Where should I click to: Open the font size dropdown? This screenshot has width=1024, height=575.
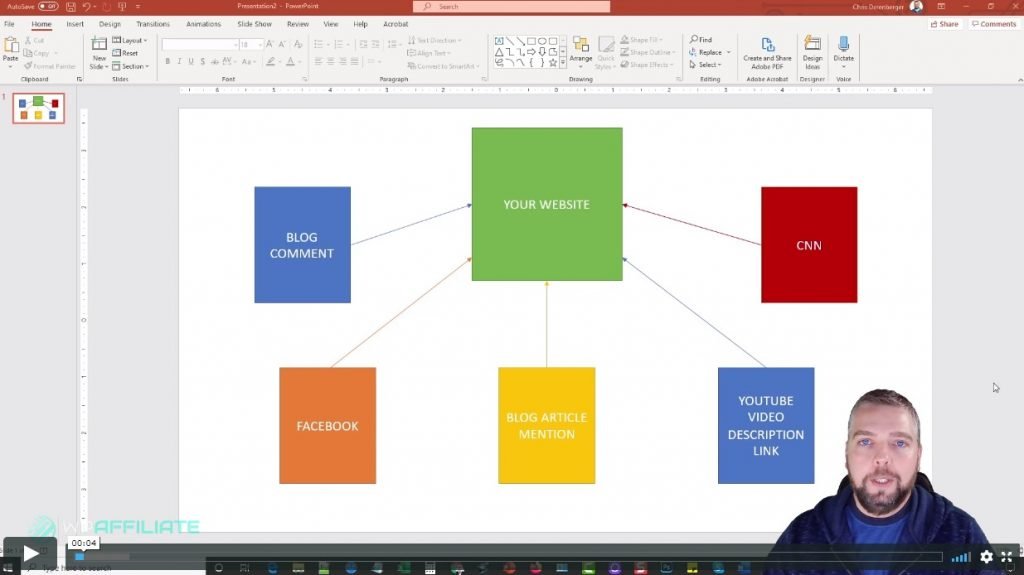pos(260,44)
